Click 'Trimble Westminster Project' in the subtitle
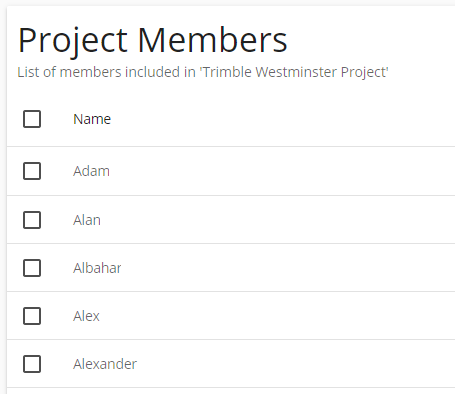 (294, 72)
